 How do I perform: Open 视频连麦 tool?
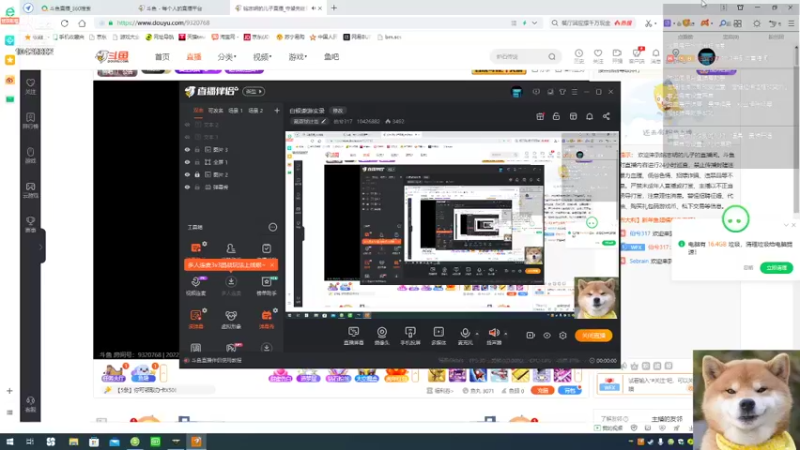(x=196, y=286)
